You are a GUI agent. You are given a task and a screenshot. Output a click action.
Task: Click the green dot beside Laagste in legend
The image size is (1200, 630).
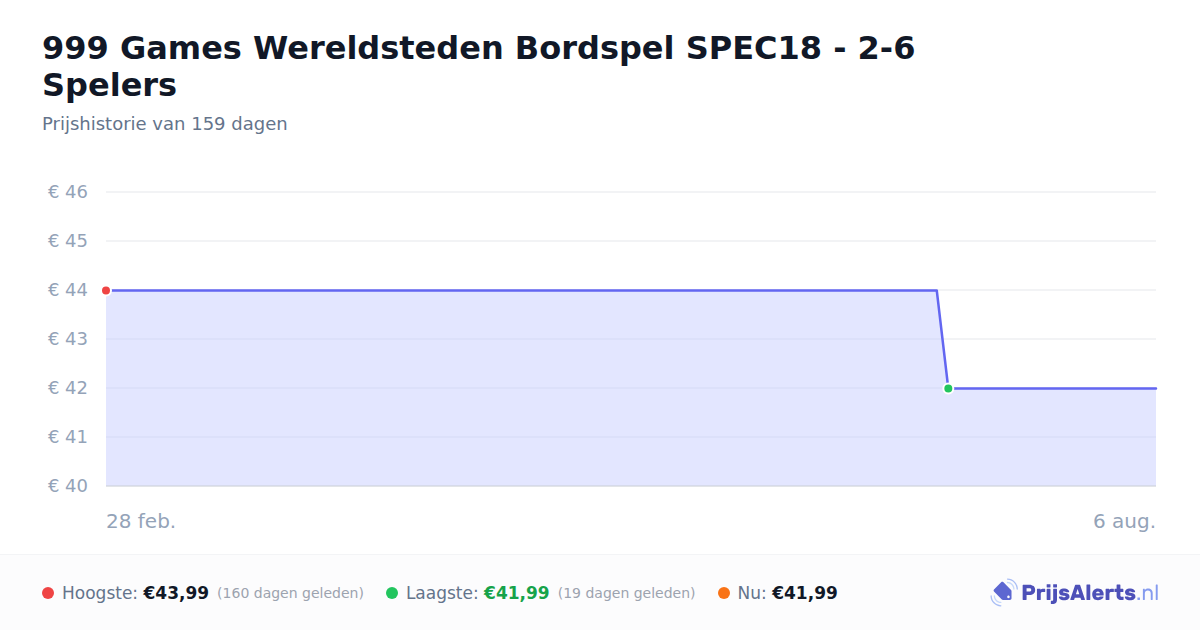(392, 593)
